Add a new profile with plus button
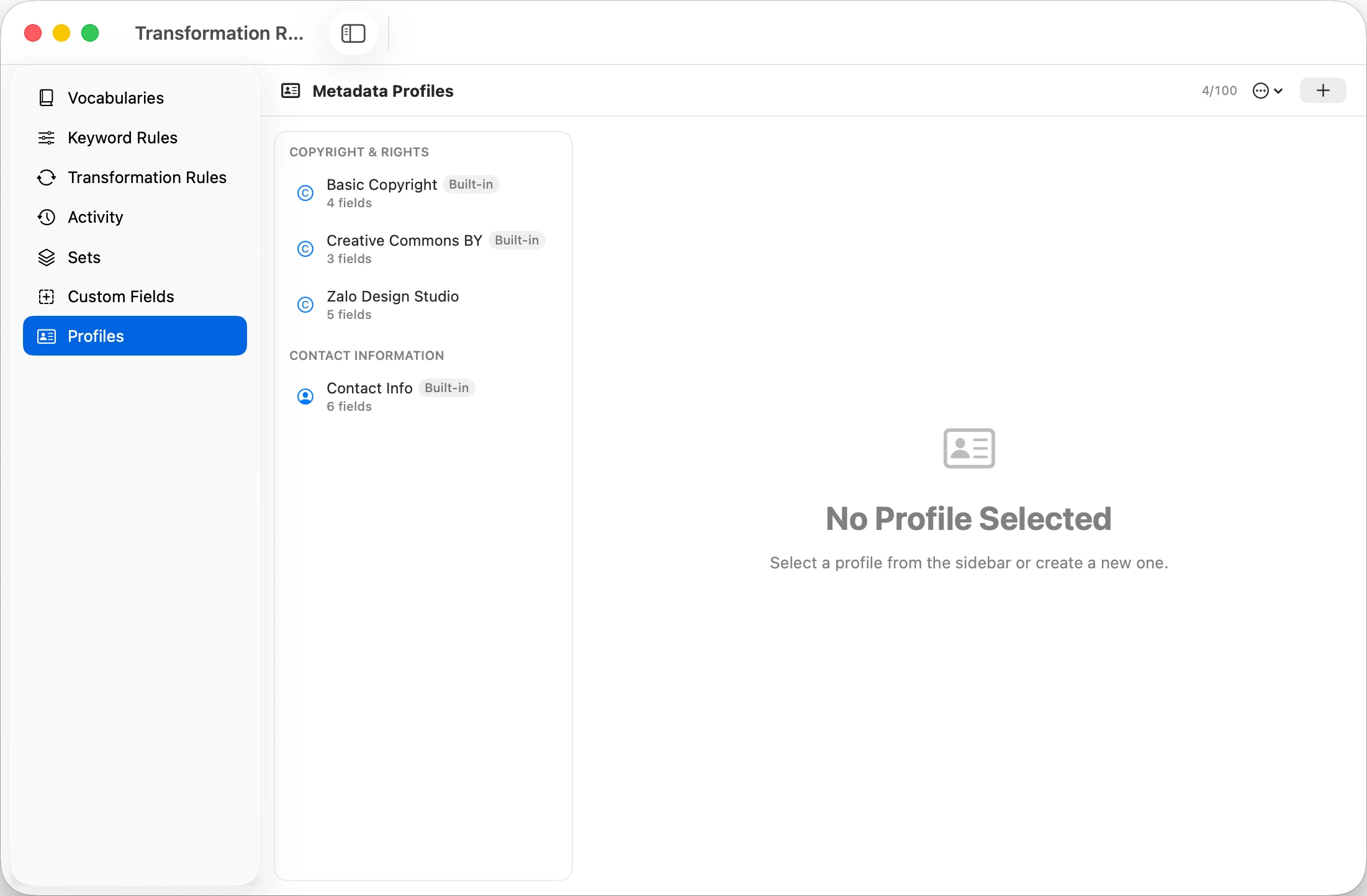Screen dimensions: 1367x896 point(1323,91)
